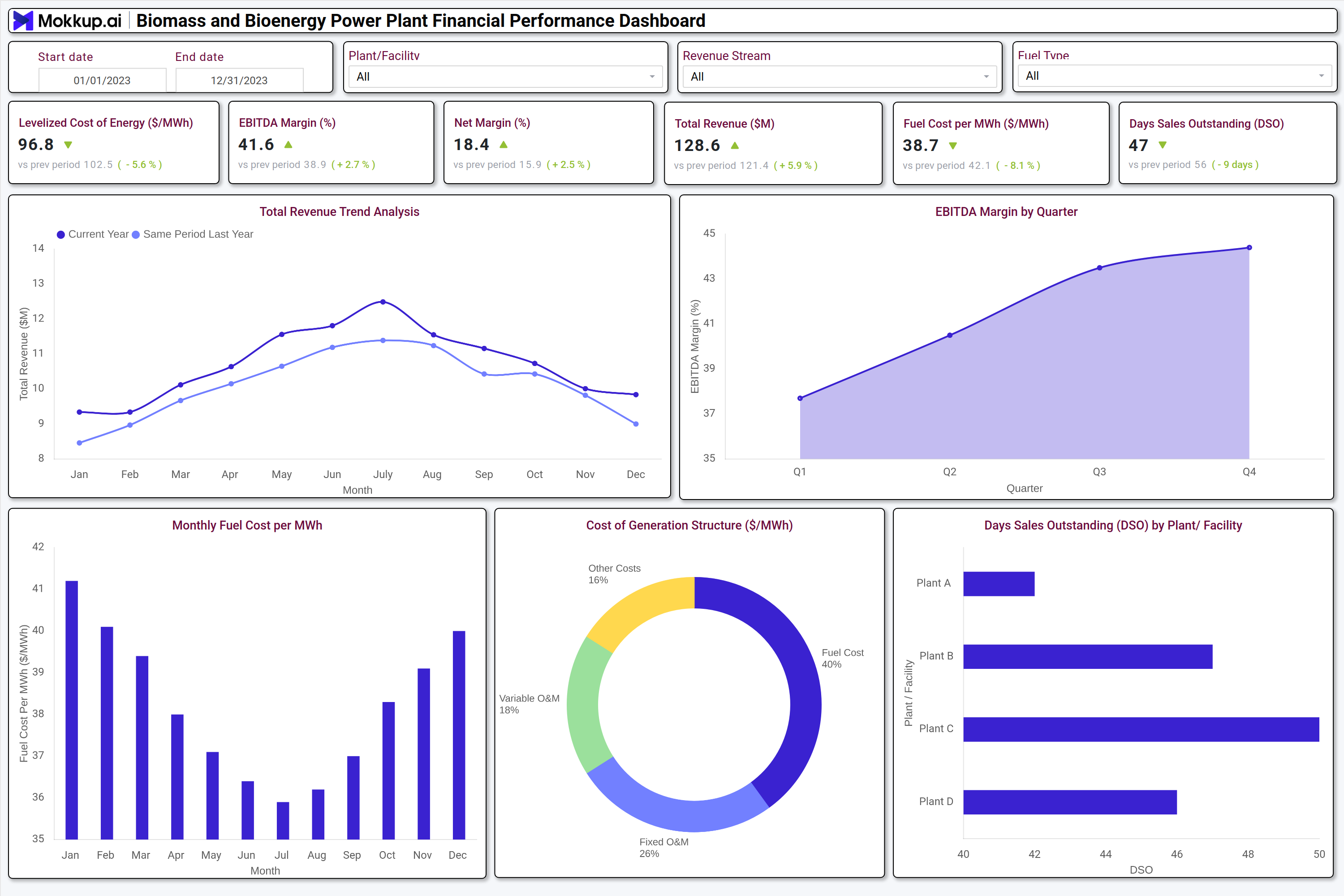Click the '( + 5.9 % )' revenue change text
The height and width of the screenshot is (896, 1344).
pos(796,166)
